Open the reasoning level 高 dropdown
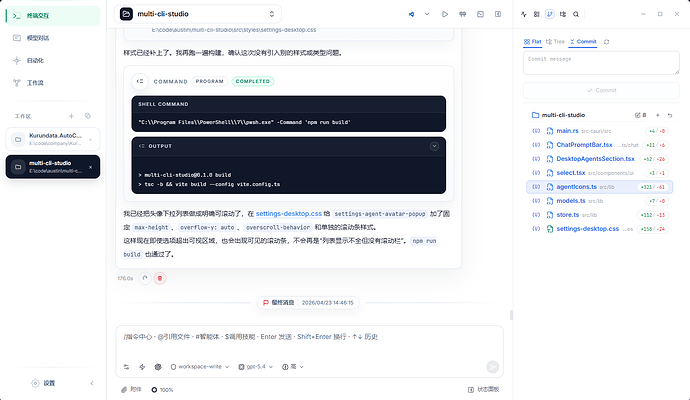This screenshot has width=690, height=400. [x=293, y=367]
